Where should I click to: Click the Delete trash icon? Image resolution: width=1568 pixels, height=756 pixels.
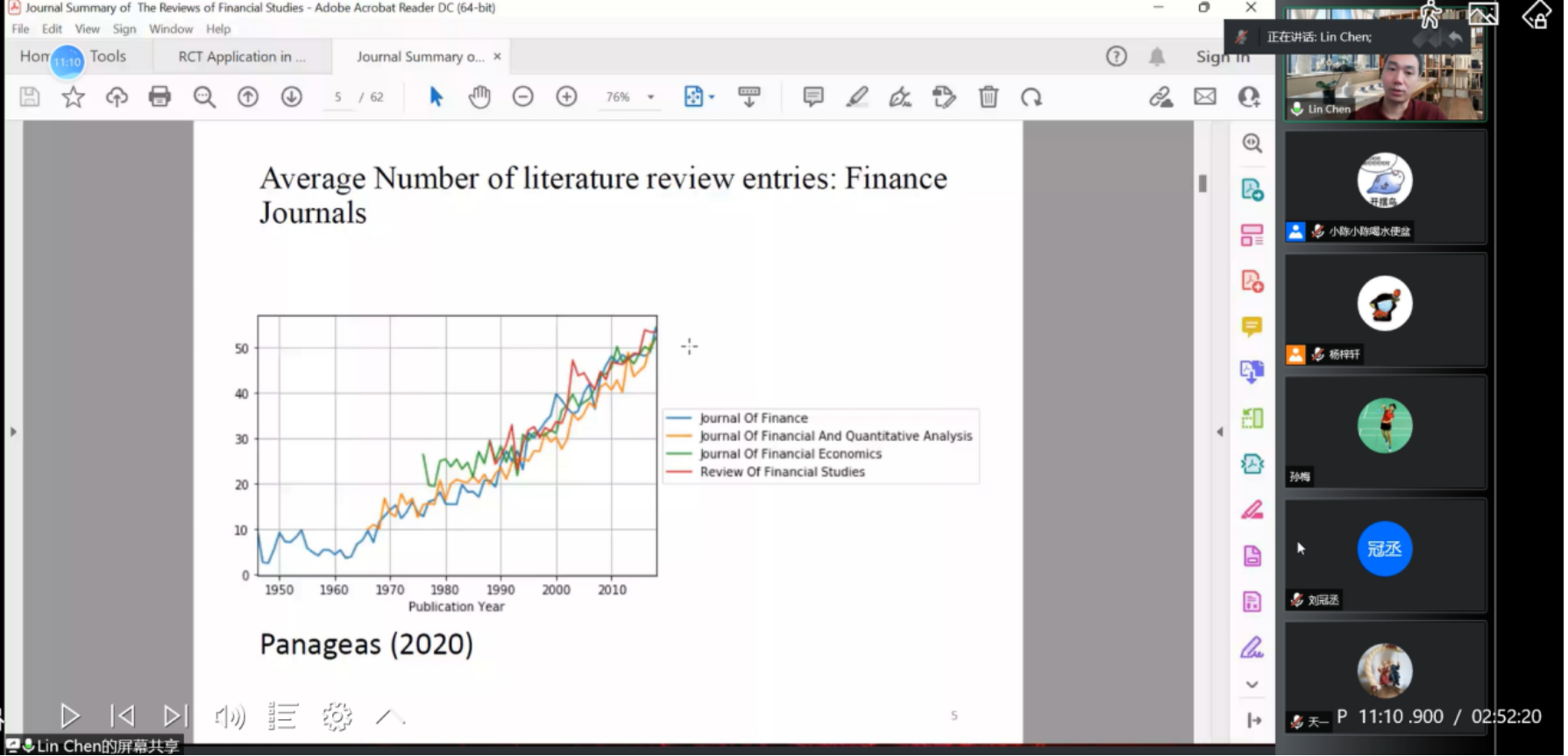click(x=988, y=96)
